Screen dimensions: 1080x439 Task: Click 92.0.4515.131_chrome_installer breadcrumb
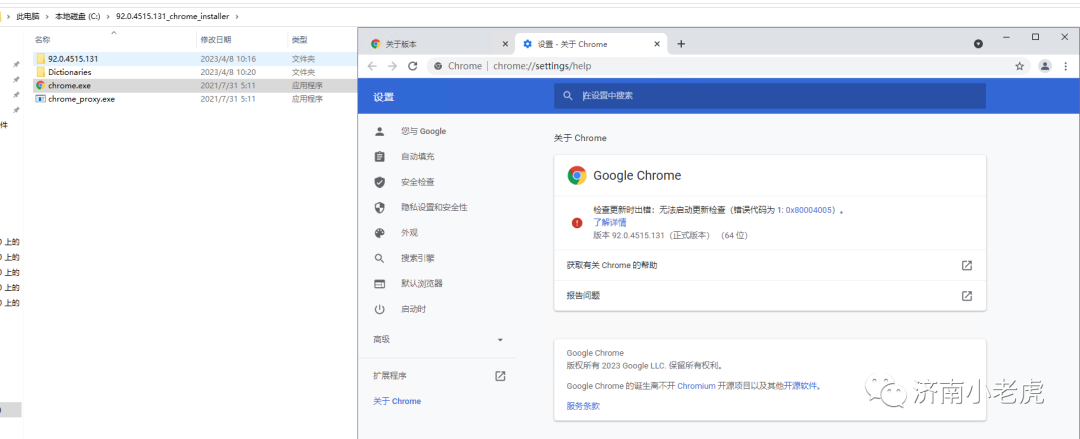tap(172, 17)
